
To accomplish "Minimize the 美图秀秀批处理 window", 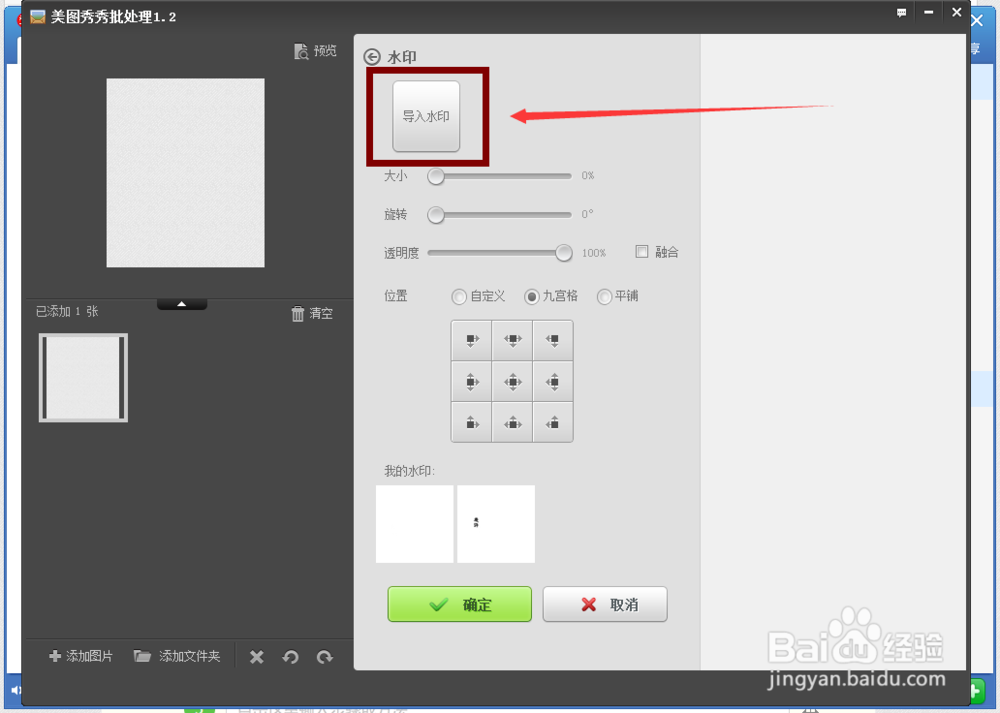I will click(x=929, y=13).
